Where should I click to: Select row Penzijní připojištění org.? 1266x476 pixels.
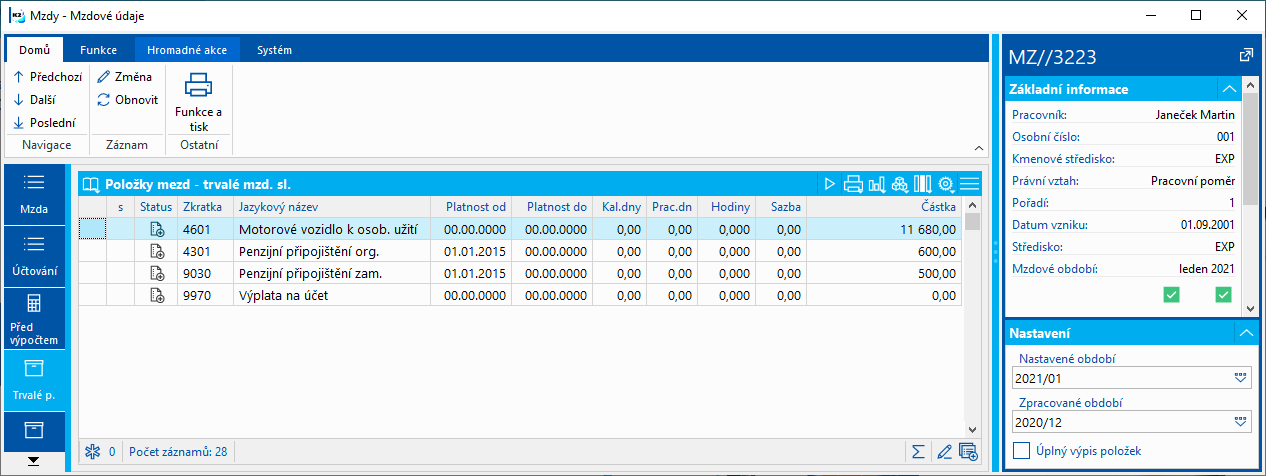pyautogui.click(x=520, y=251)
